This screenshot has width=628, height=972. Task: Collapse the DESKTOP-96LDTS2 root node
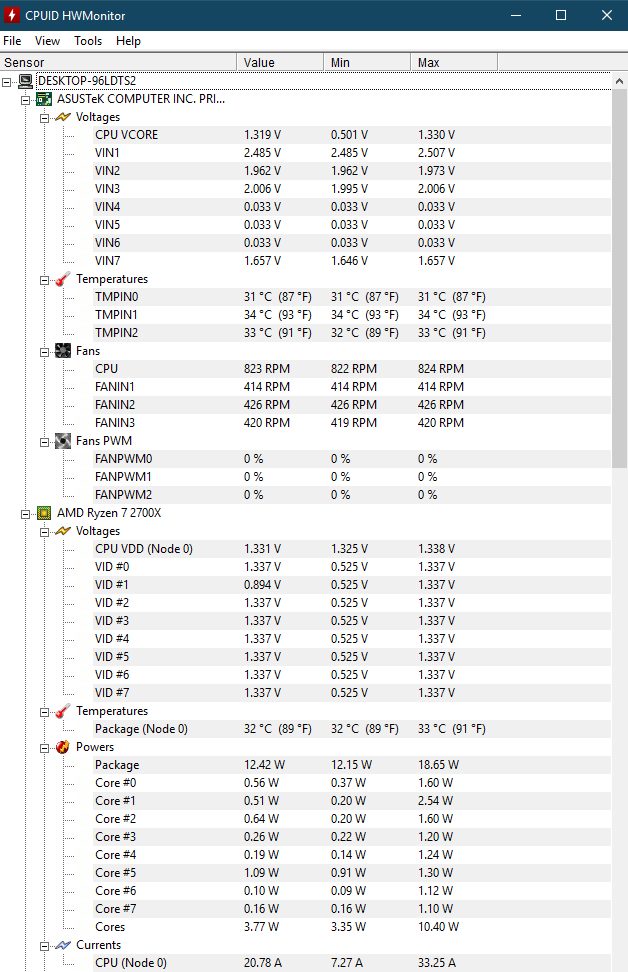7,82
